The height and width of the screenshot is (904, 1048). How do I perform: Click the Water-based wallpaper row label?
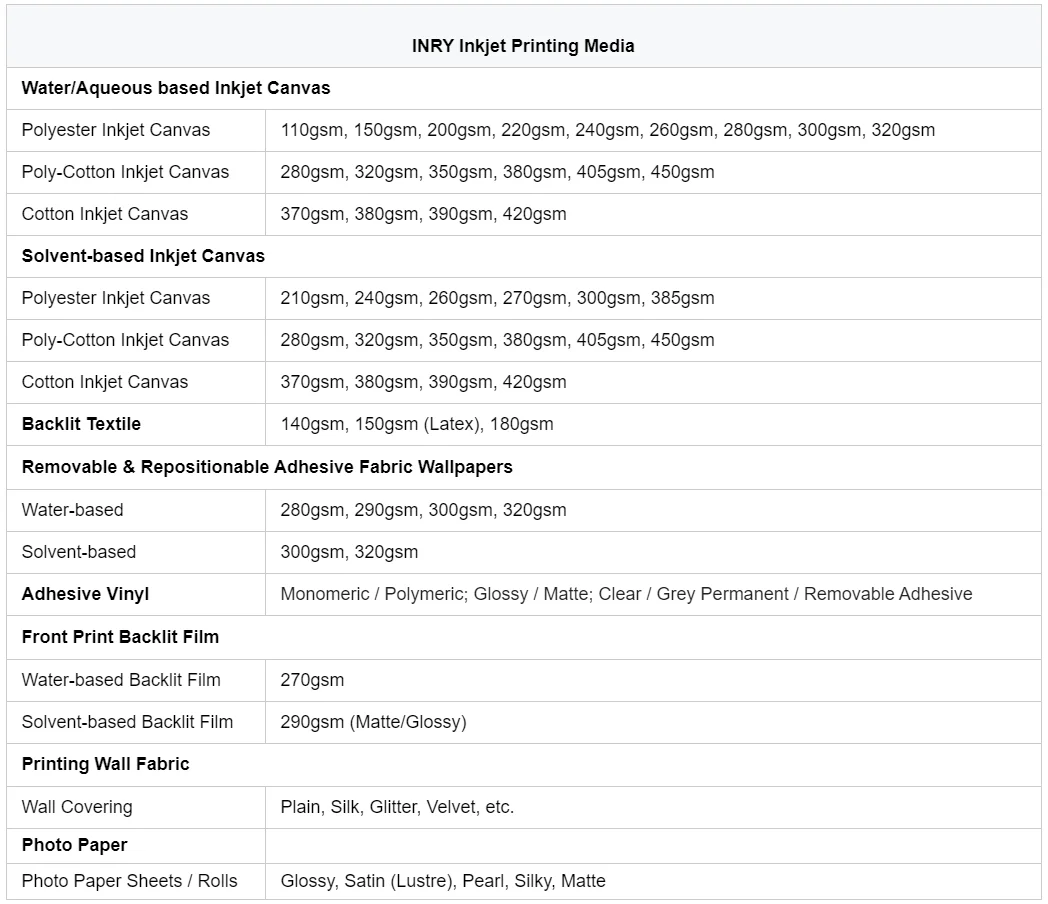[x=73, y=510]
